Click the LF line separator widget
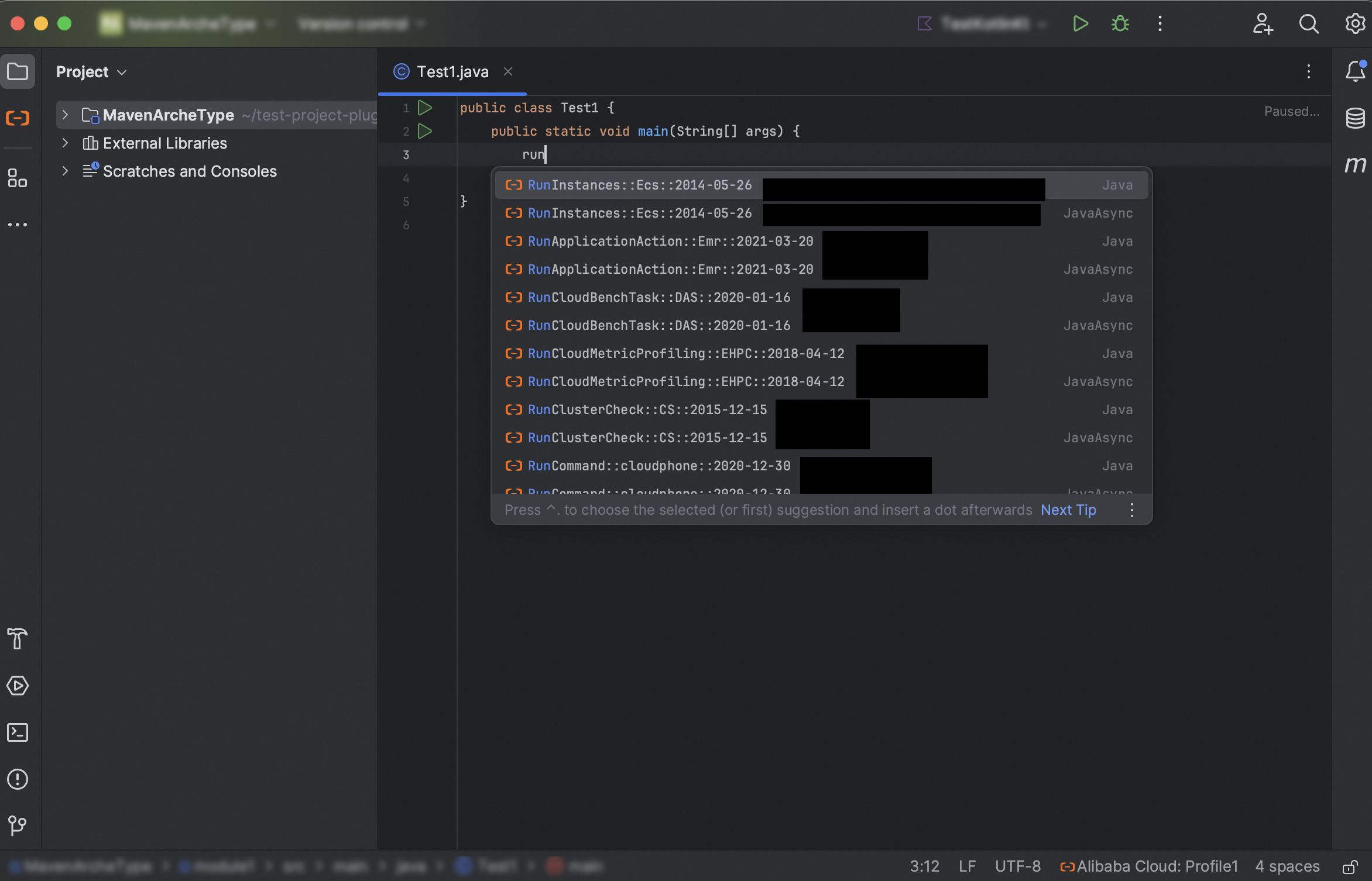The image size is (1372, 881). click(x=967, y=866)
